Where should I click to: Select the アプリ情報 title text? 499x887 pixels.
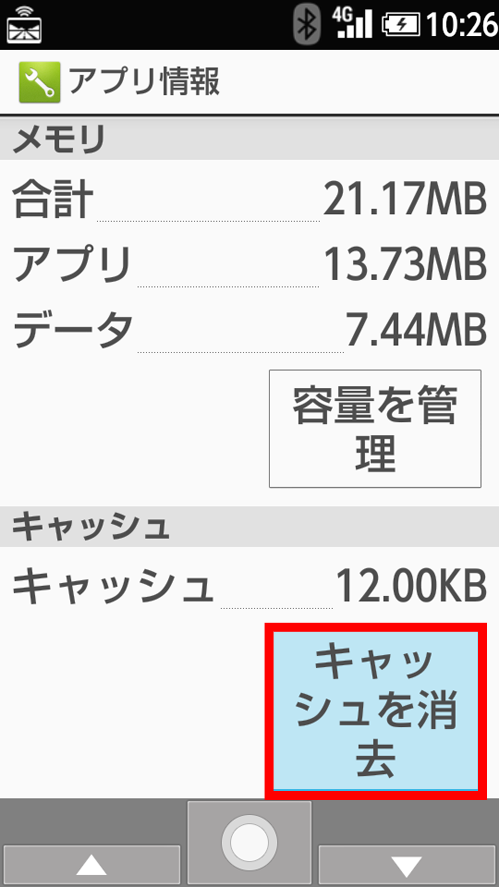[144, 83]
